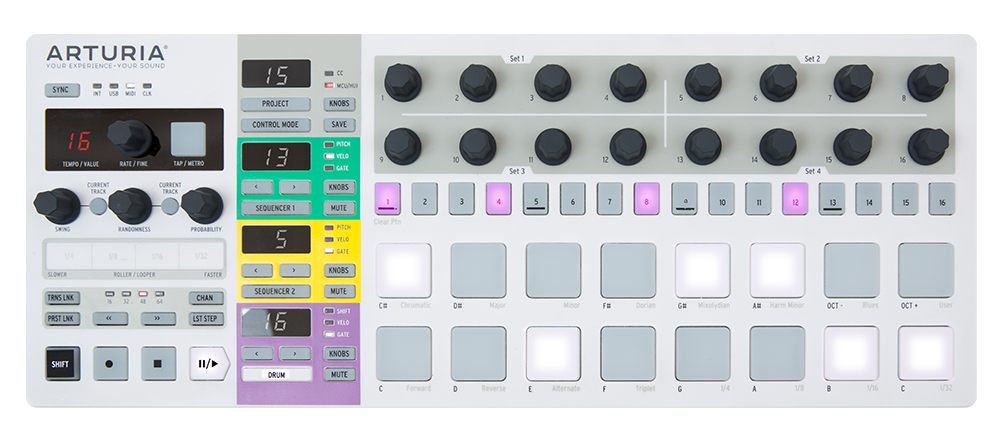This screenshot has height=447, width=999.
Task: Select the LST STEP button
Action: [x=205, y=318]
